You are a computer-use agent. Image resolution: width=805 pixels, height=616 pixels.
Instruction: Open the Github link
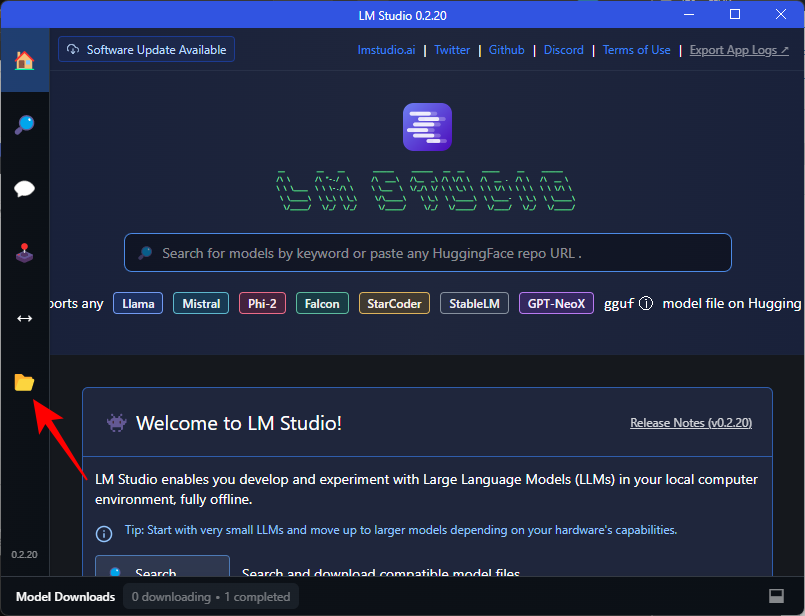[506, 50]
